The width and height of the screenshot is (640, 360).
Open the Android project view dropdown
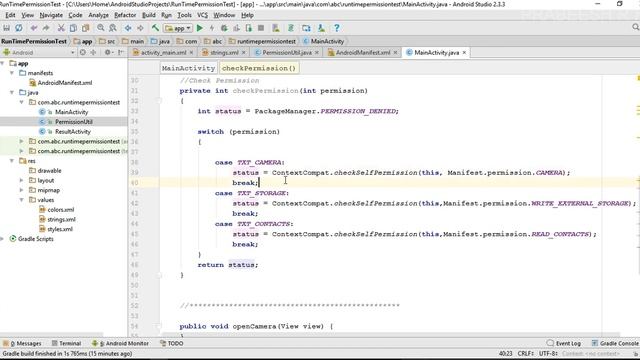(x=39, y=52)
